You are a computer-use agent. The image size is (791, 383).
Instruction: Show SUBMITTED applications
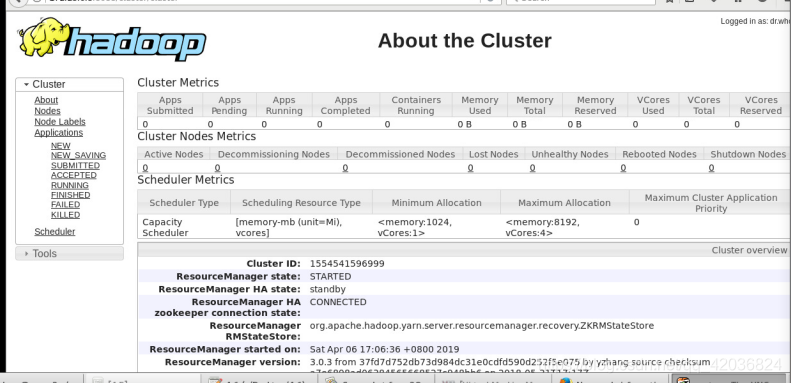[x=75, y=165]
